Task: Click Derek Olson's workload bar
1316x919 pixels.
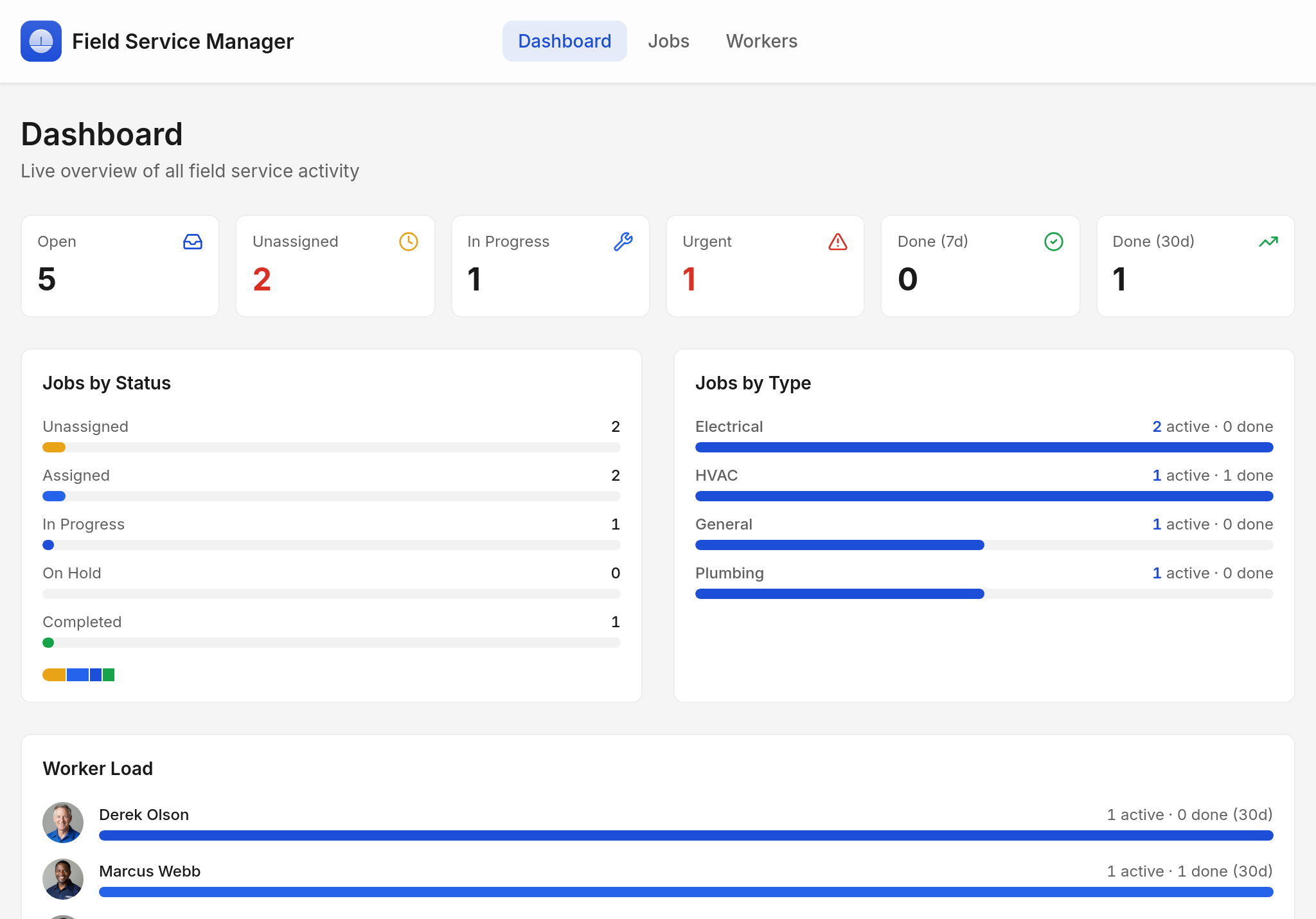Action: coord(686,835)
